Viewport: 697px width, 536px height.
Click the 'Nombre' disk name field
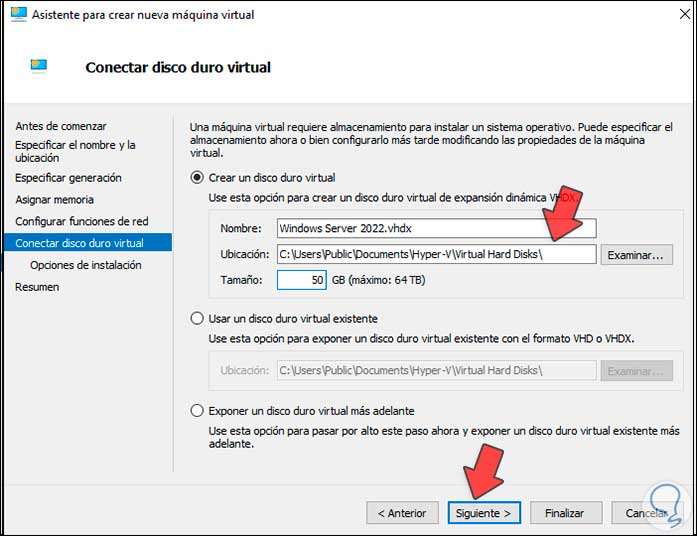coord(436,228)
